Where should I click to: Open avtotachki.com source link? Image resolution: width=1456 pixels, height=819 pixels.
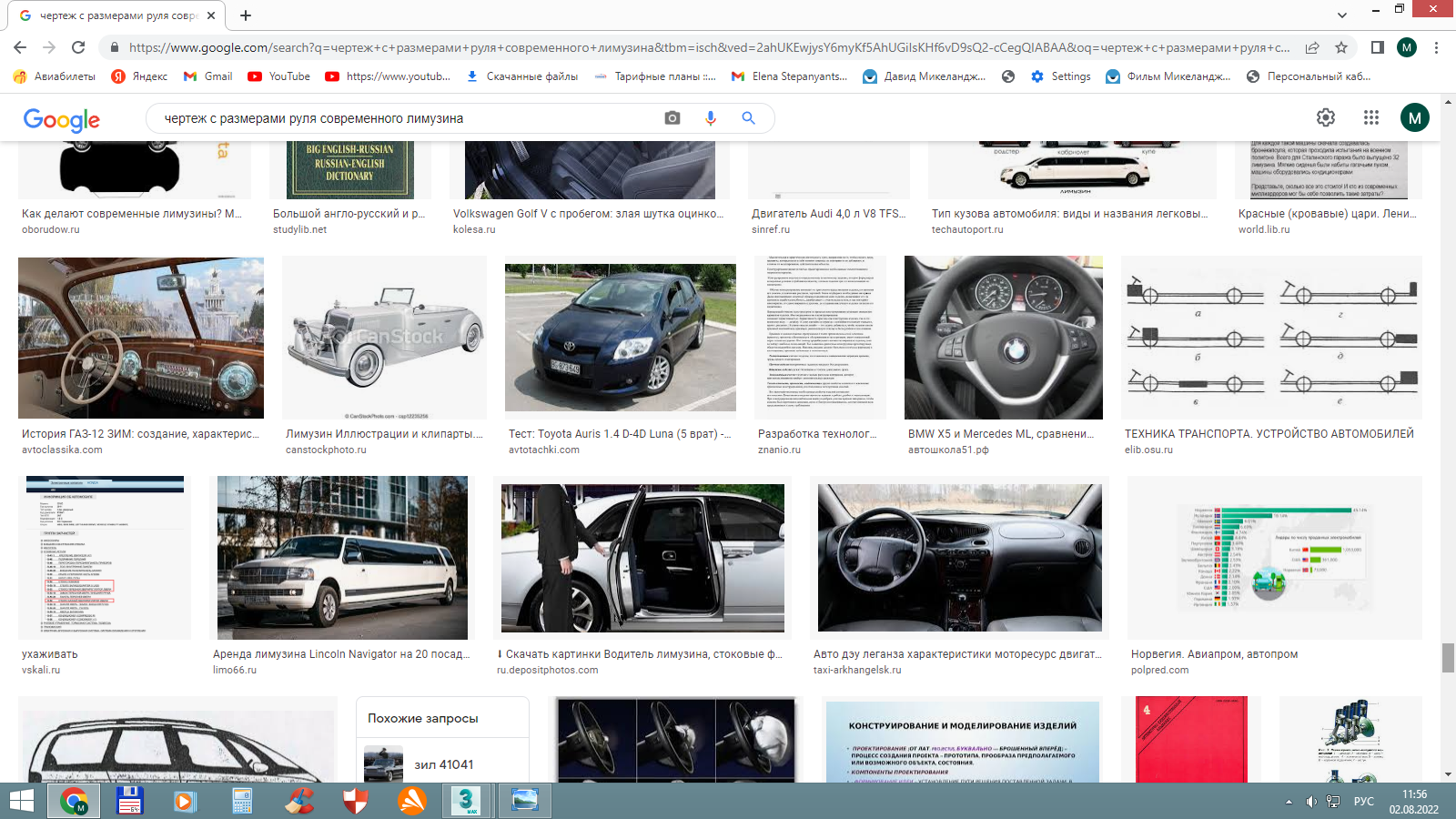point(544,450)
